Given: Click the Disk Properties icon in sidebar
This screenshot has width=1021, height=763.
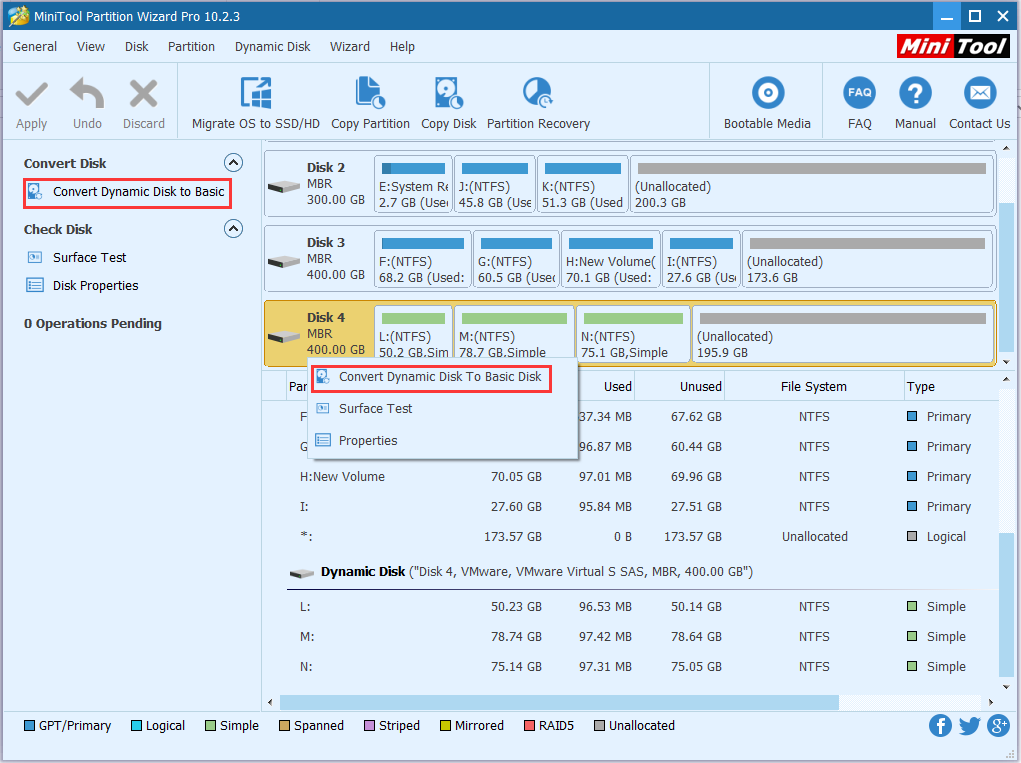Looking at the screenshot, I should point(35,285).
